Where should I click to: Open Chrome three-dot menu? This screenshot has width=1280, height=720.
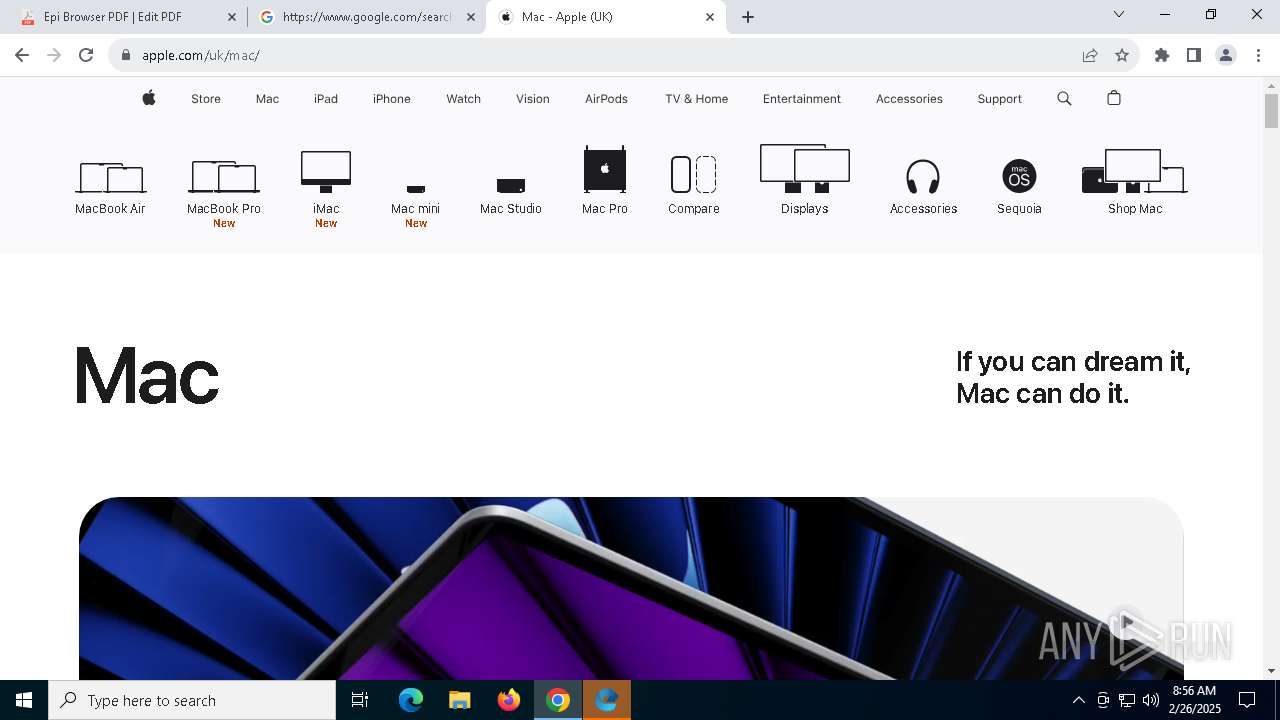pyautogui.click(x=1258, y=55)
